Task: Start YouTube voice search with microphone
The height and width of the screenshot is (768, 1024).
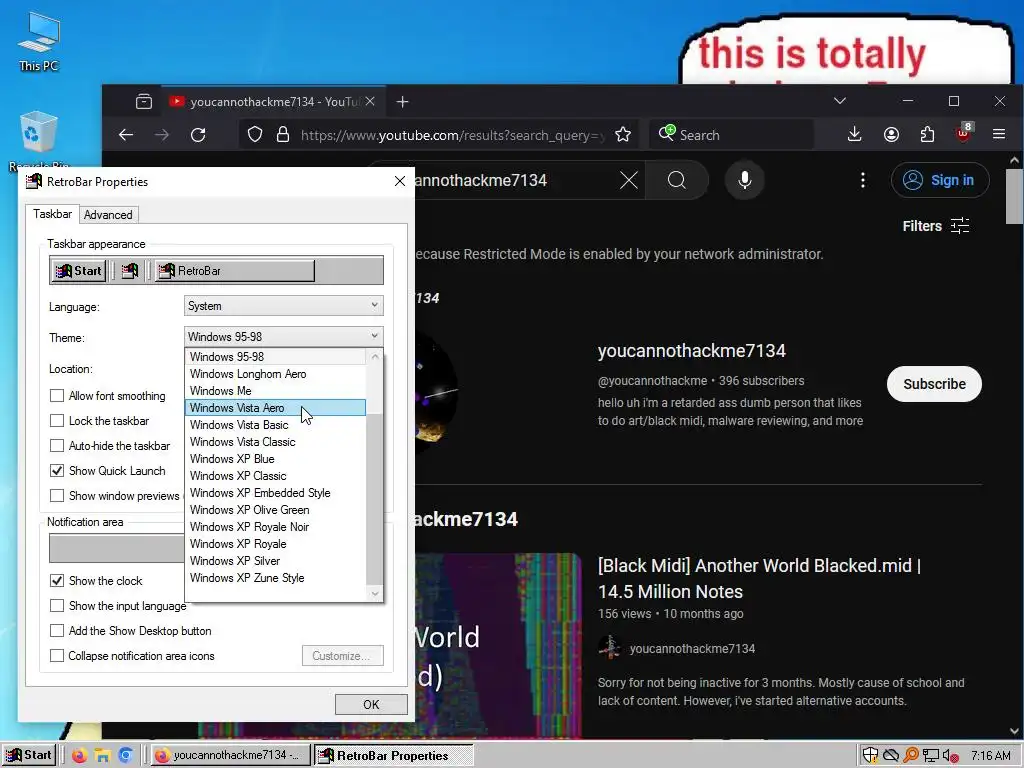Action: click(744, 180)
